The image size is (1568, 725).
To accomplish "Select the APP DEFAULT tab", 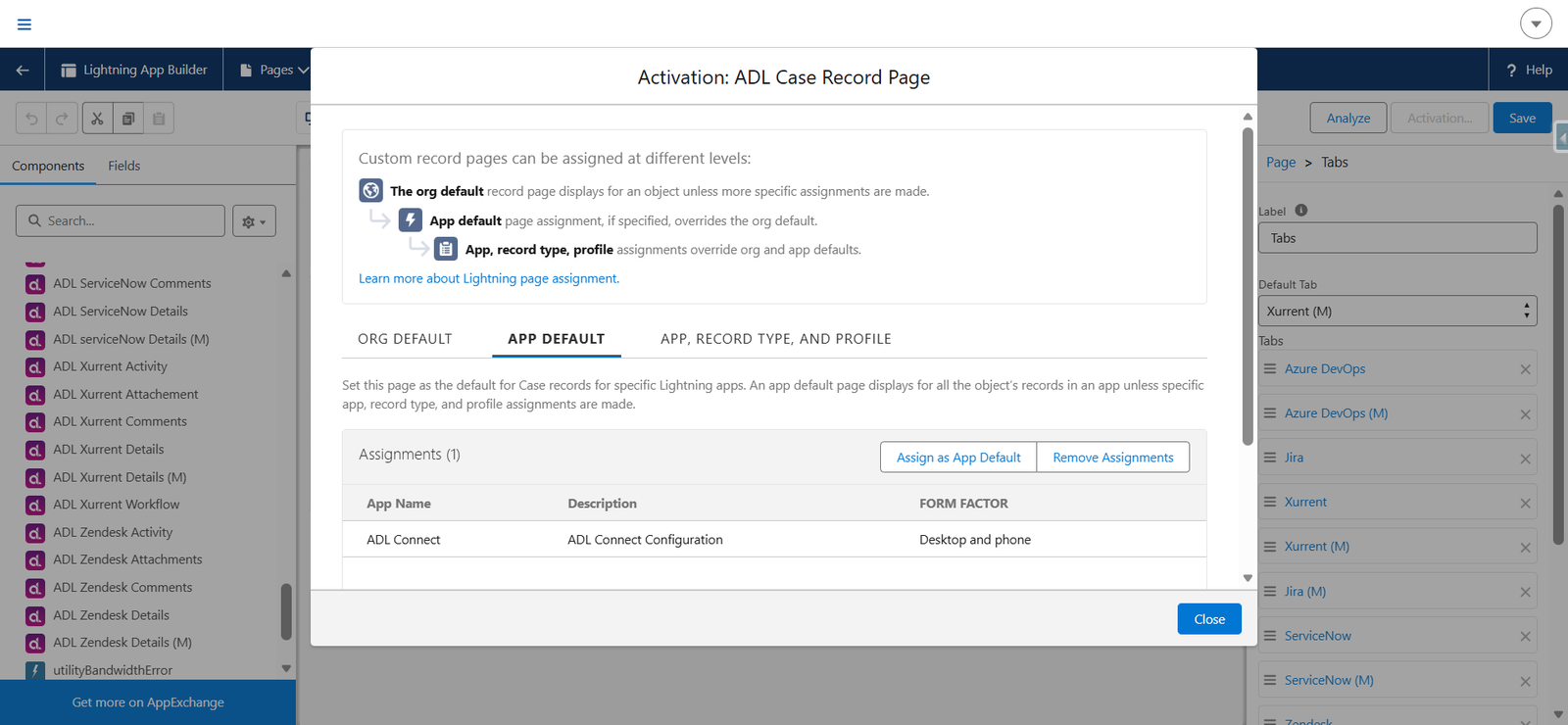I will 556,339.
